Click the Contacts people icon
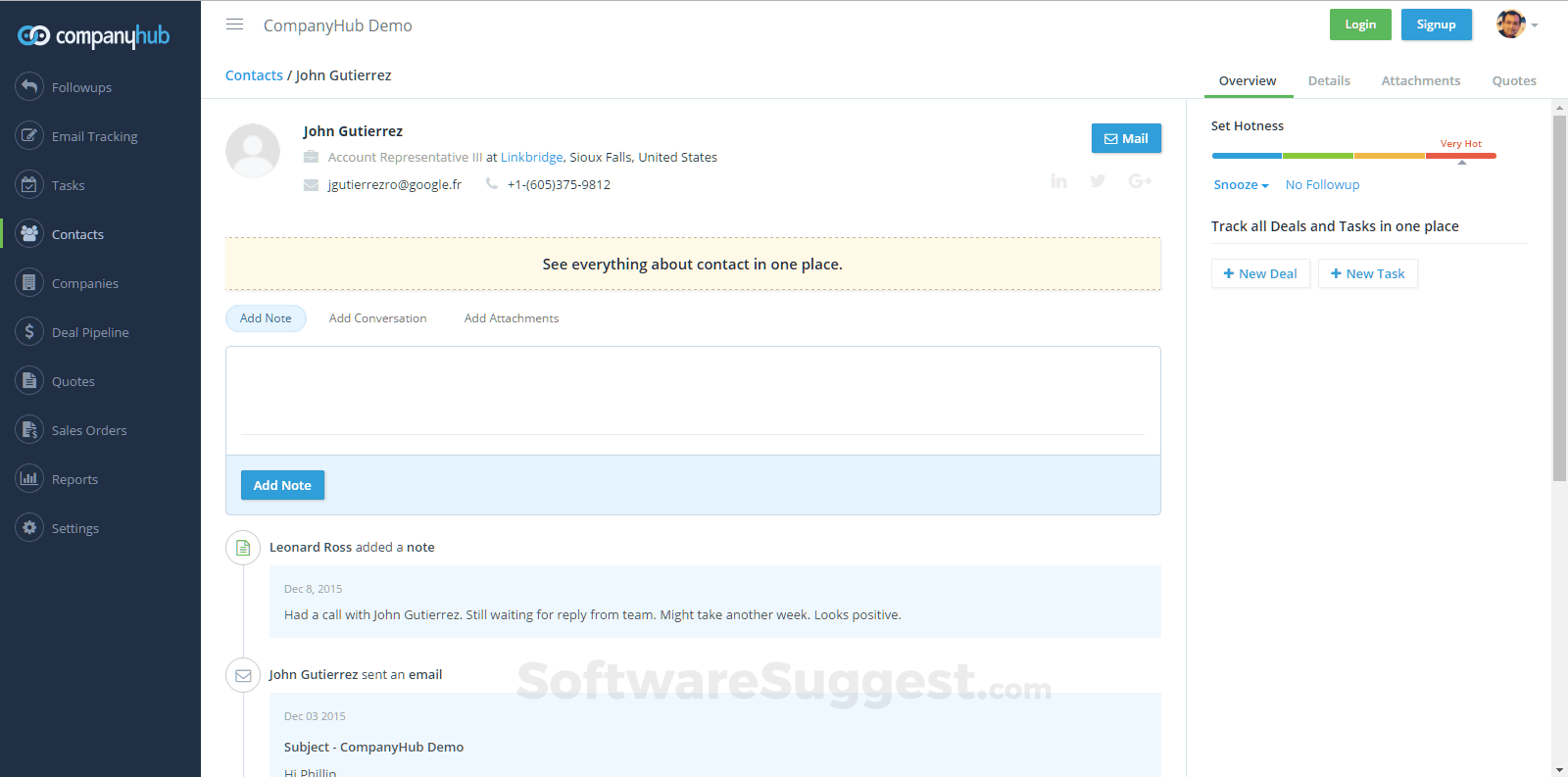The image size is (1568, 777). point(29,233)
